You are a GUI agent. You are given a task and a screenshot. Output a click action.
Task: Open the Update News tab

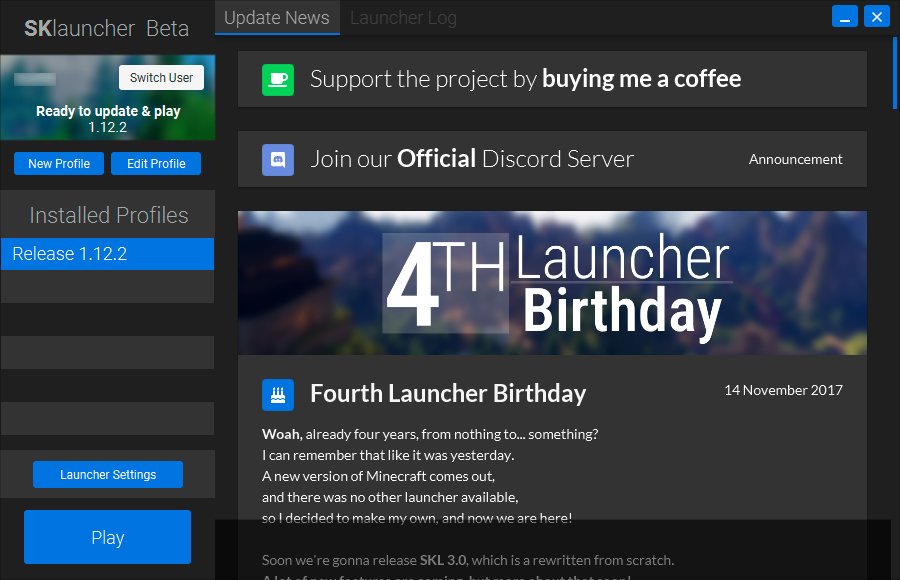[x=277, y=18]
